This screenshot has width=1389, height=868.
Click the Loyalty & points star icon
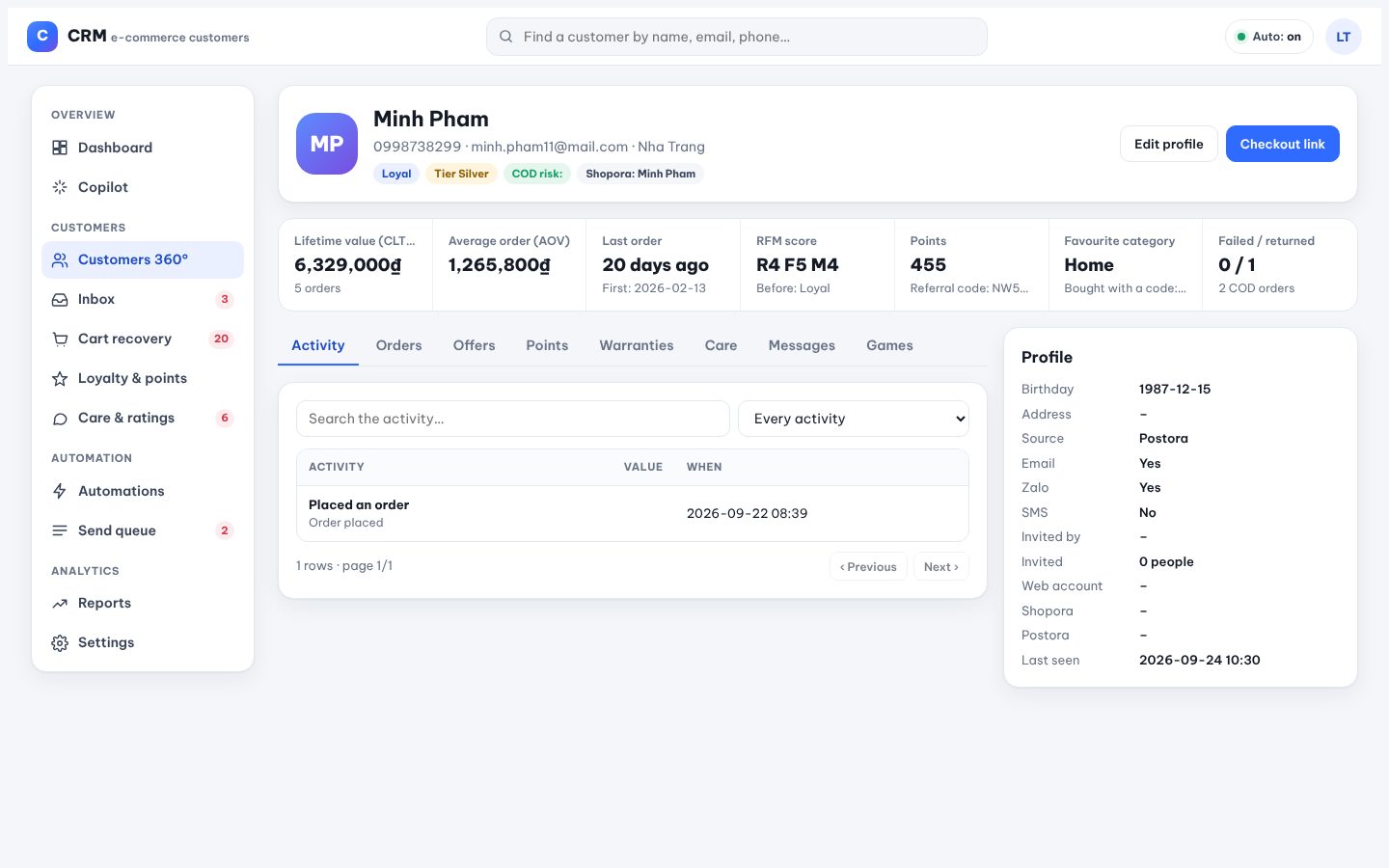click(60, 379)
